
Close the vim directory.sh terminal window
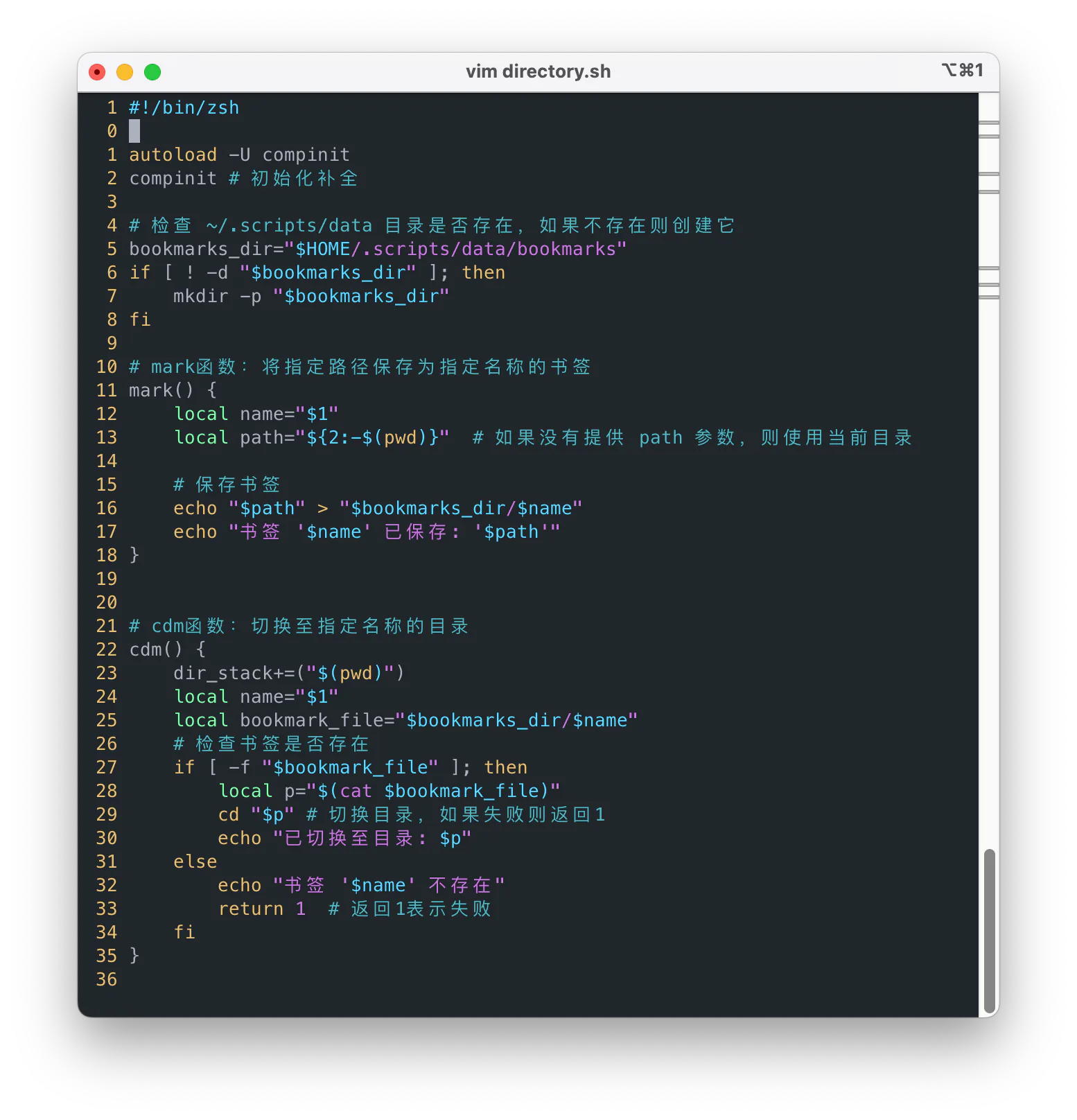click(x=97, y=72)
